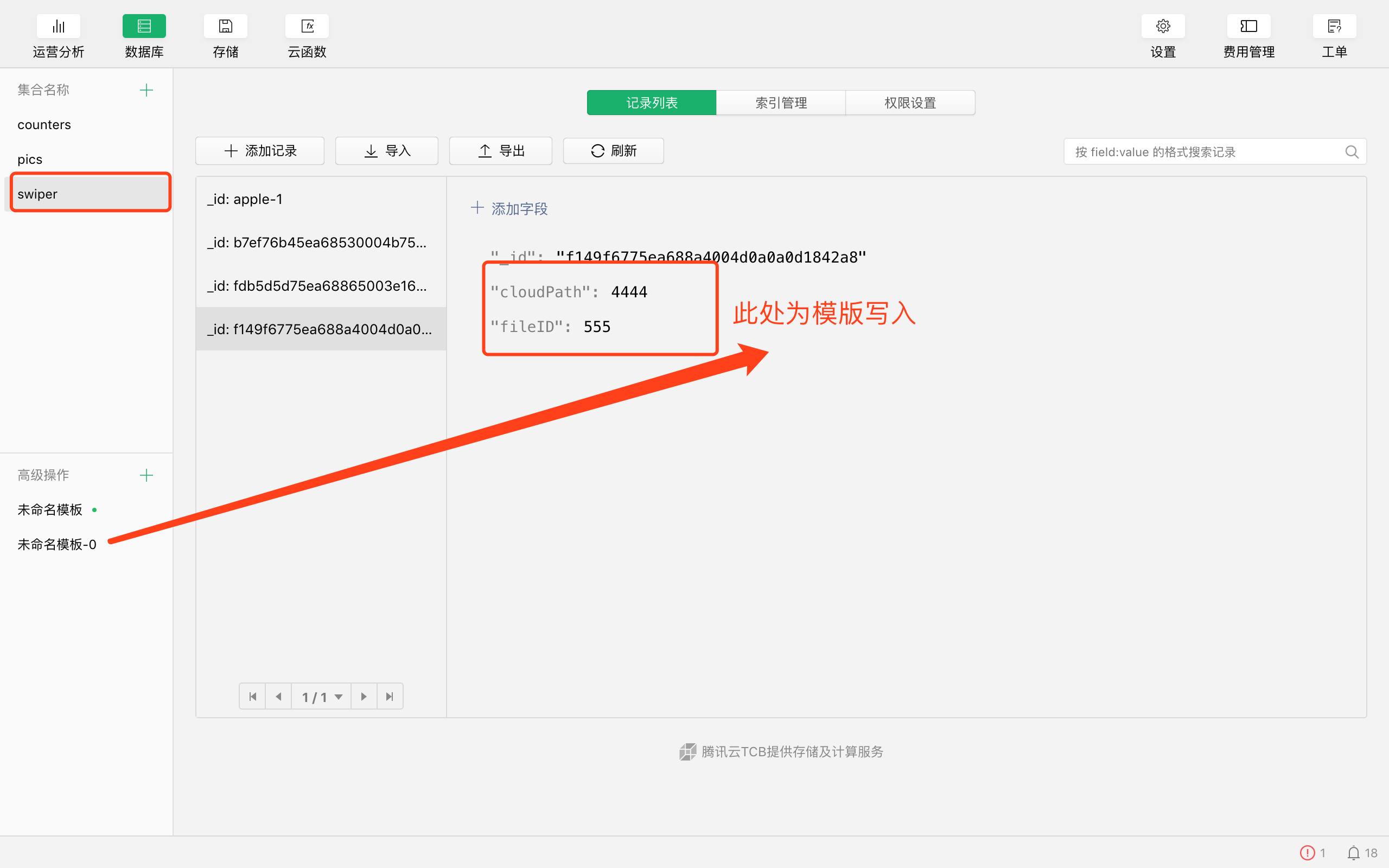Click the error indicator in status bar
The height and width of the screenshot is (868, 1389).
point(1307,853)
